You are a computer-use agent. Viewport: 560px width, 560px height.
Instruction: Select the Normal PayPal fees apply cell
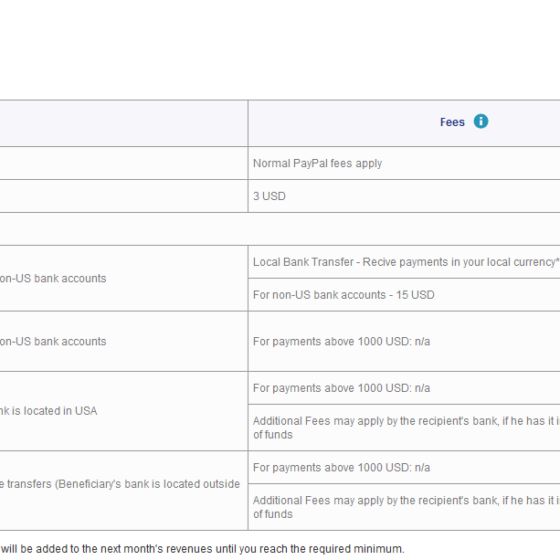404,163
